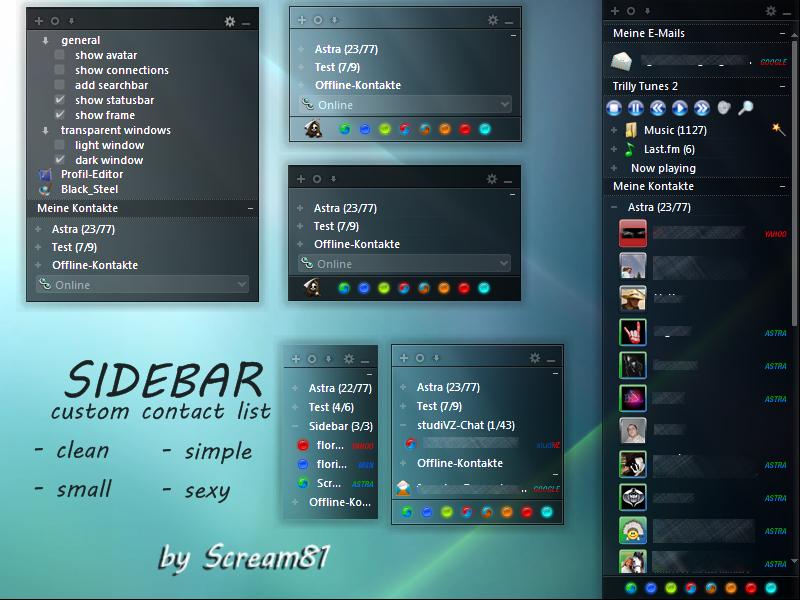Select contact with rock hand sign avatar
The width and height of the screenshot is (800, 600).
pos(702,333)
